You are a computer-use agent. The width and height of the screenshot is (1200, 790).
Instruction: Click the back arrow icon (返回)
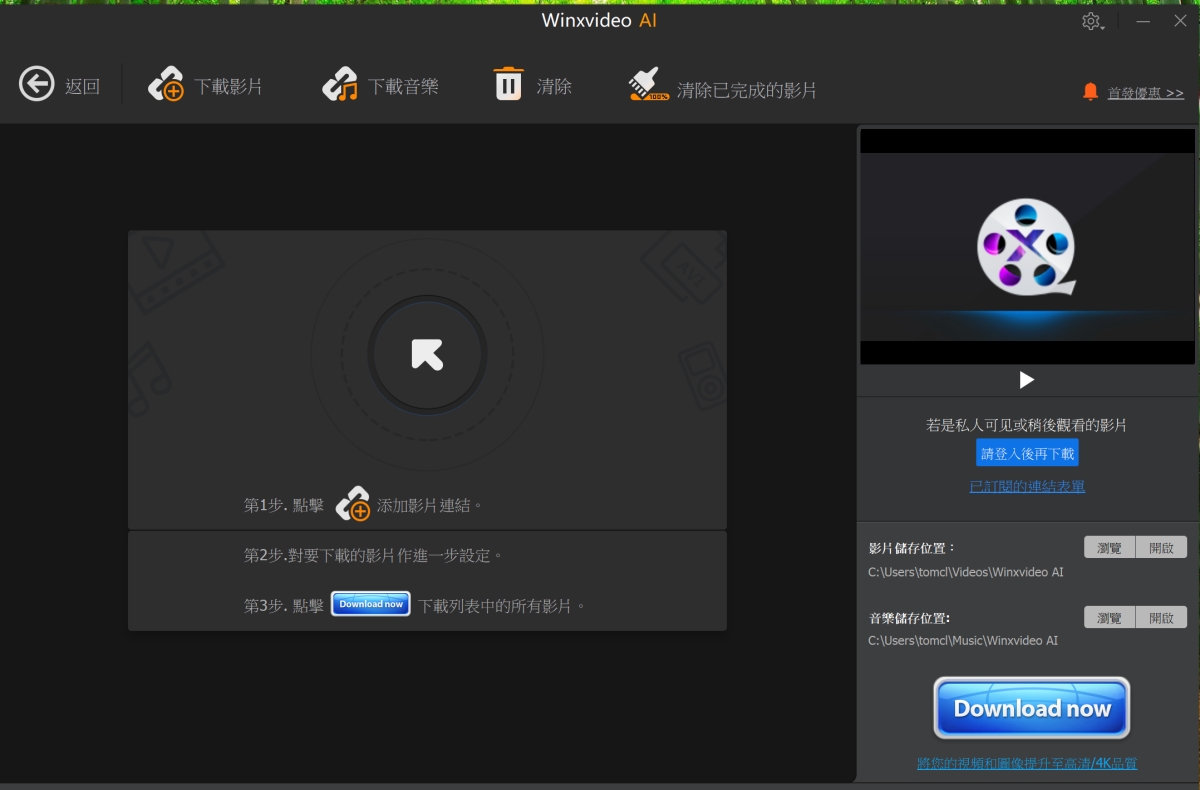coord(37,85)
